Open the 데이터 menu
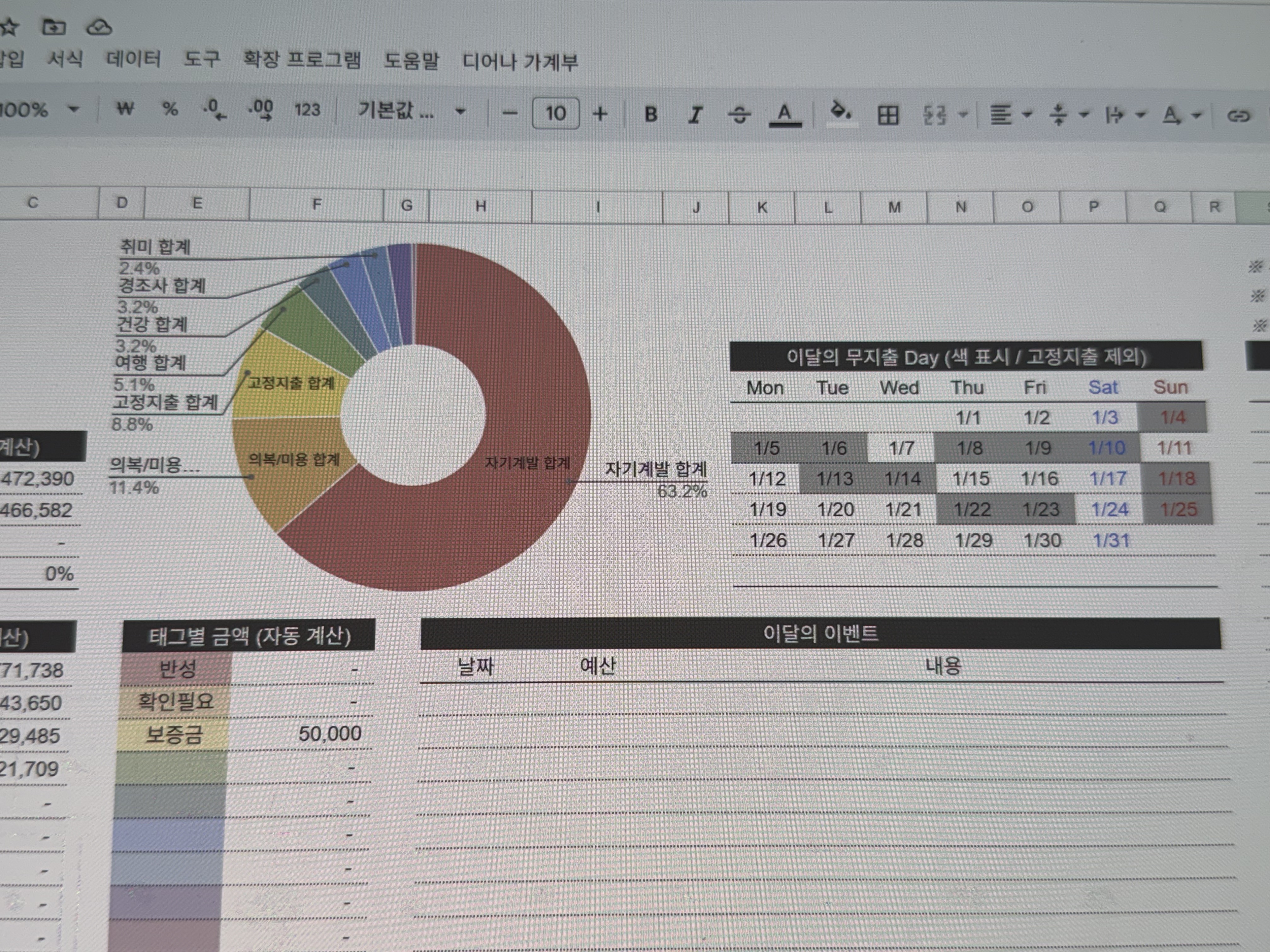 coord(133,59)
